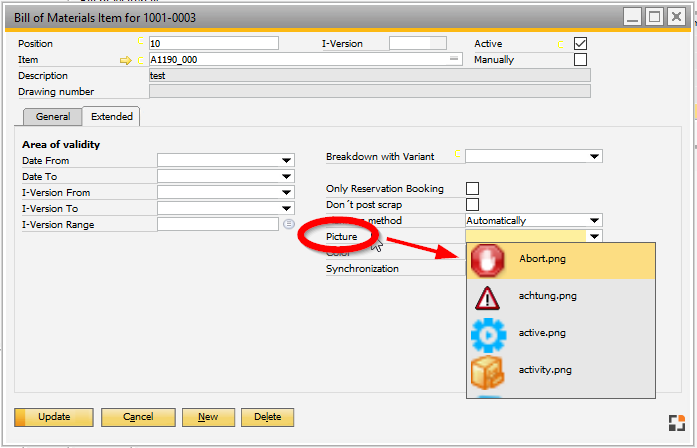
Task: Pick the active.png blue gear icon
Action: tap(489, 333)
